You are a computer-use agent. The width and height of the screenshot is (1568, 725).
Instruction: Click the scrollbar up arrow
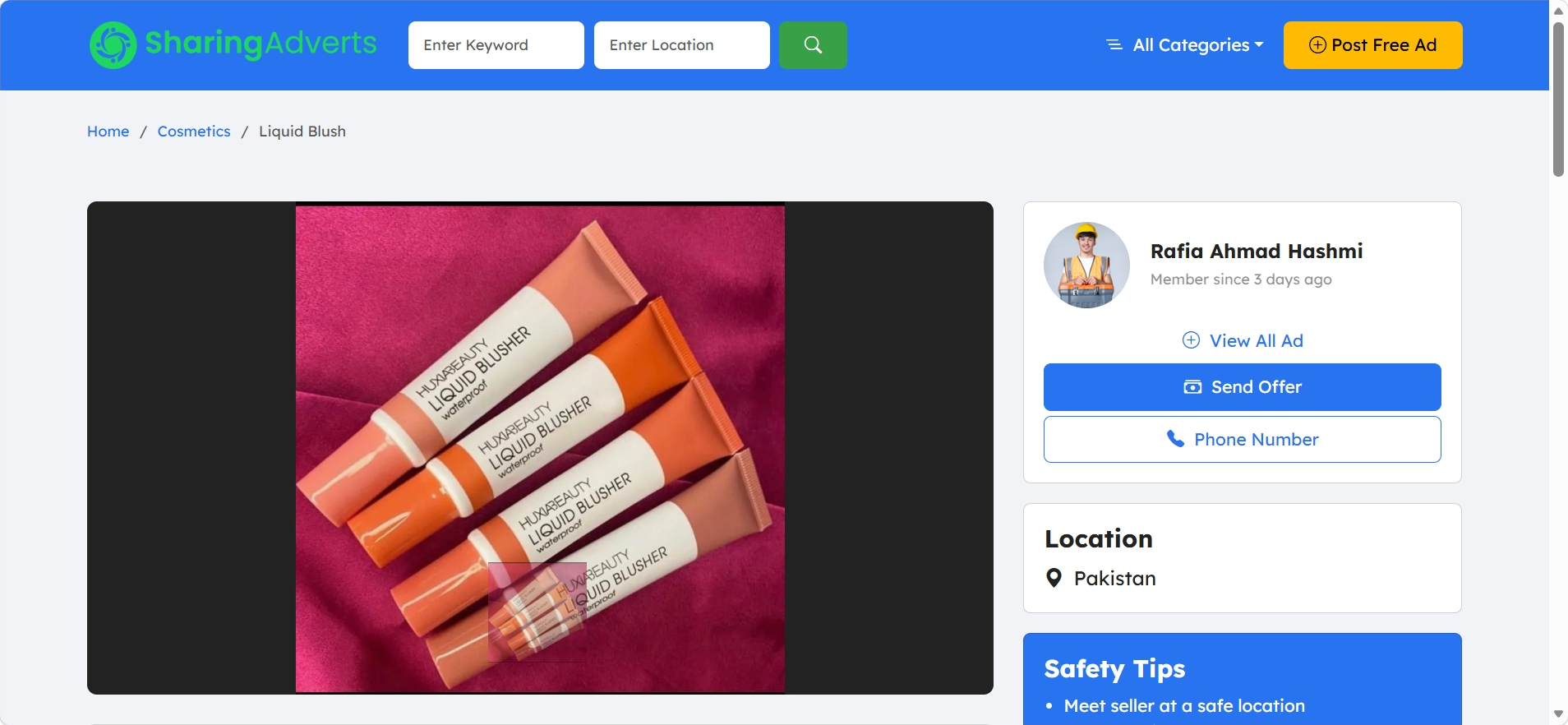(x=1558, y=10)
